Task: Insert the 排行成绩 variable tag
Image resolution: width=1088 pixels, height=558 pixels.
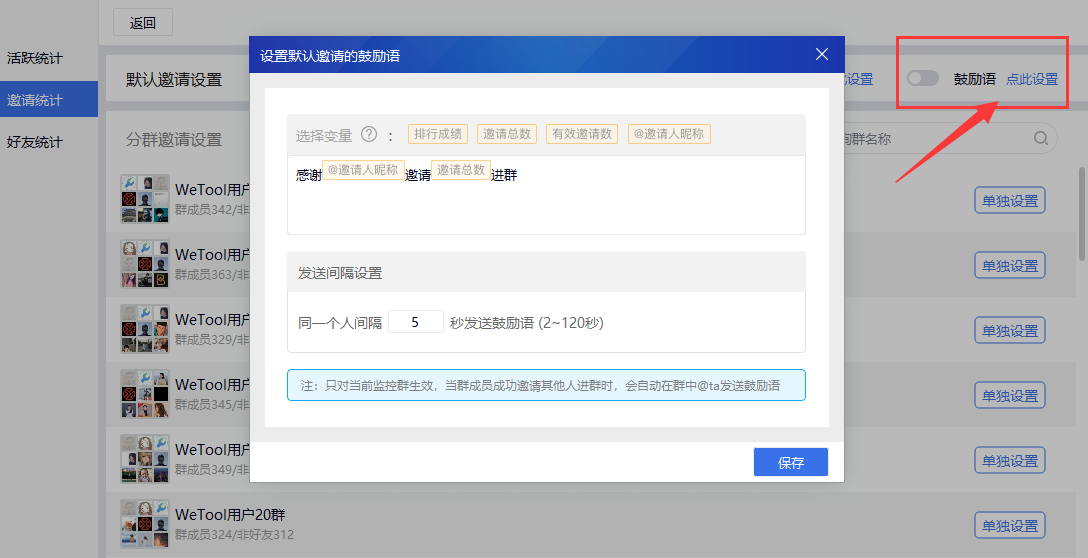Action: point(438,134)
